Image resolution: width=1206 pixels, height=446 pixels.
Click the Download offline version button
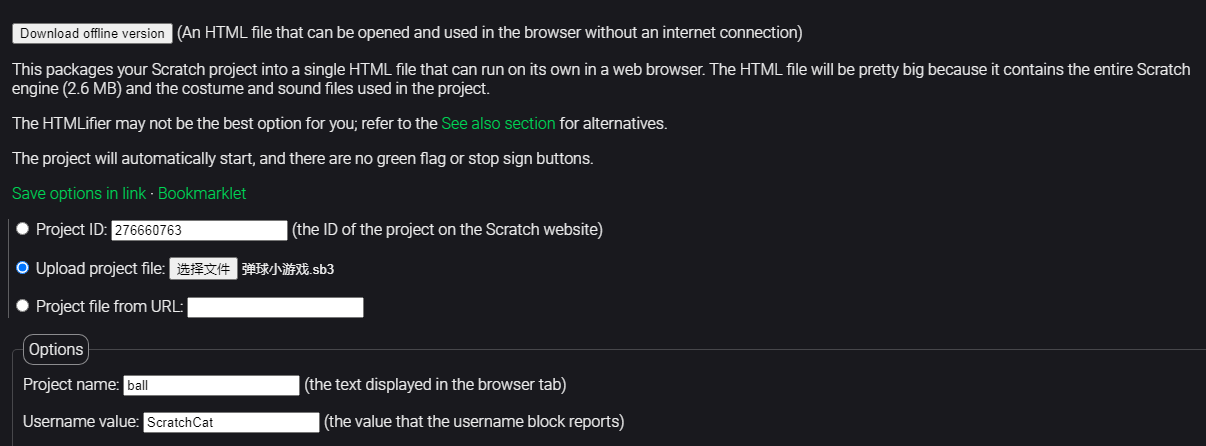pyautogui.click(x=92, y=33)
